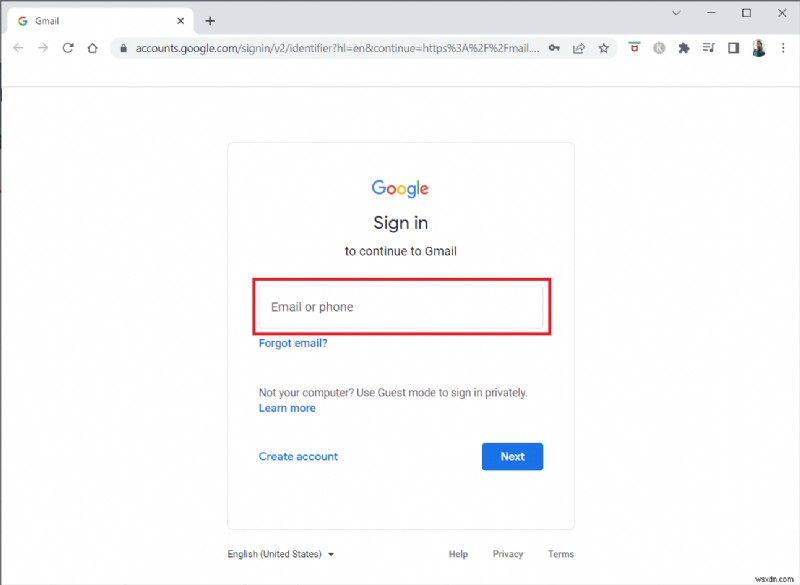The width and height of the screenshot is (800, 585).
Task: Open the side panel icon
Action: (732, 47)
